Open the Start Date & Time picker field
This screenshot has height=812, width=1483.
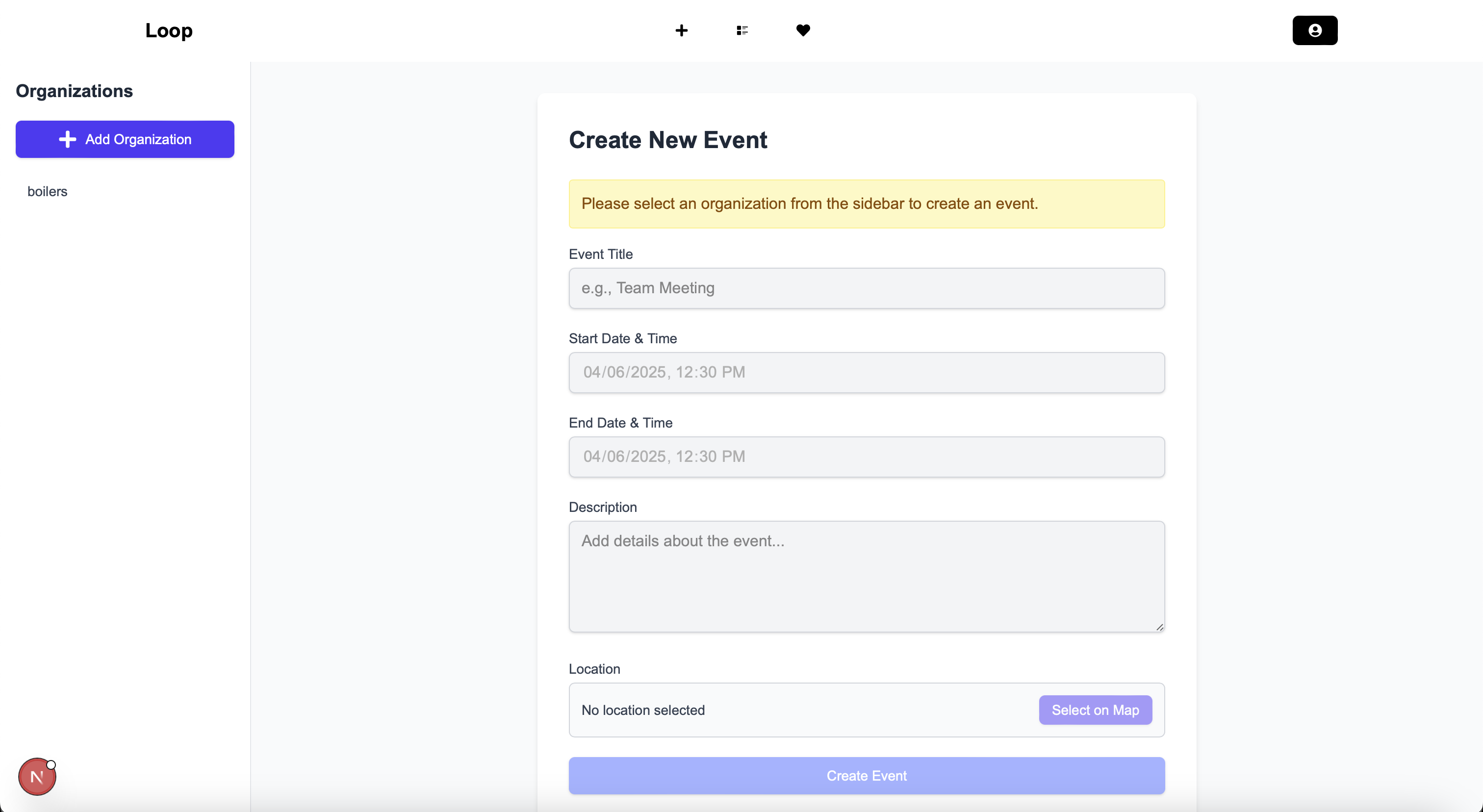coord(867,372)
